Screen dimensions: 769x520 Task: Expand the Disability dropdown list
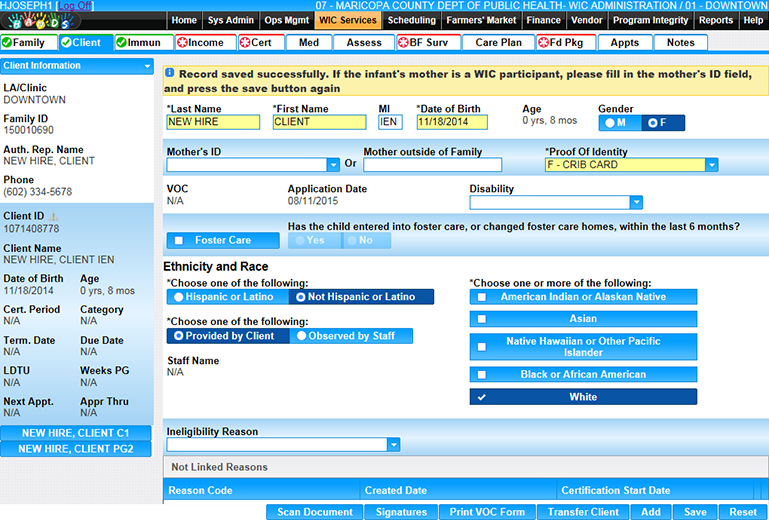[636, 202]
